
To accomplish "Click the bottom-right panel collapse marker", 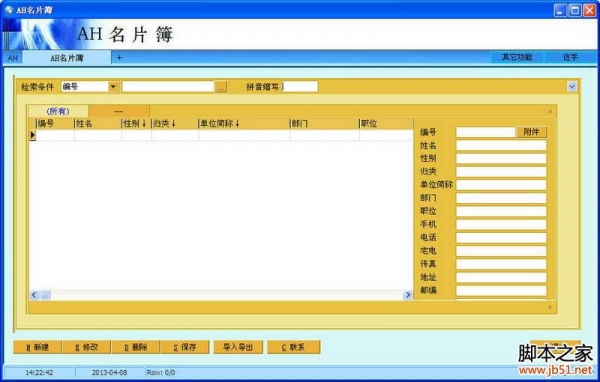I will 550,307.
